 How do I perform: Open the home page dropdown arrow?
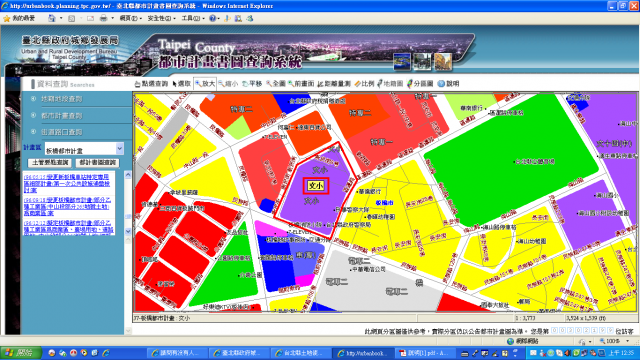point(61,18)
